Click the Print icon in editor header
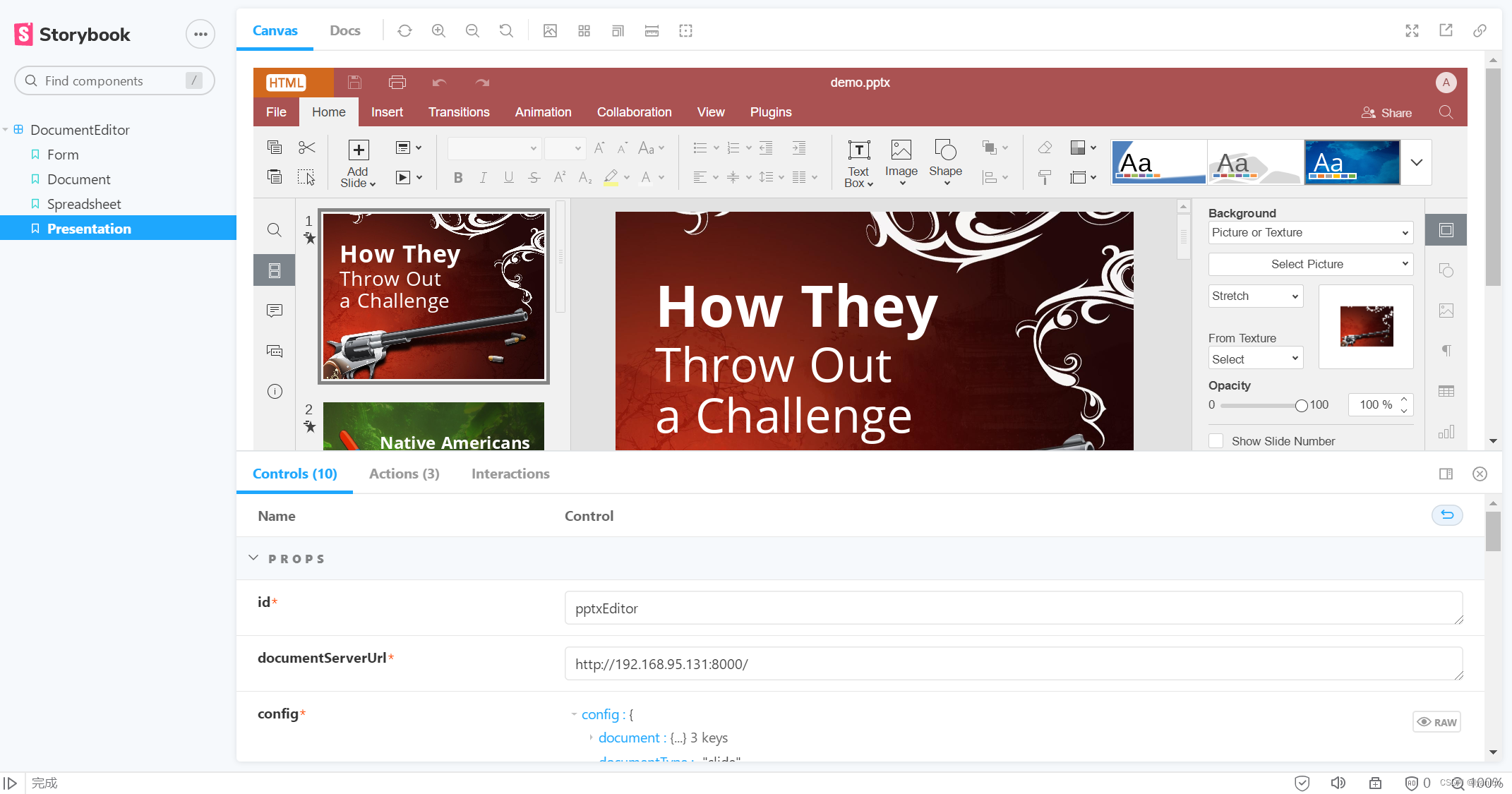 pyautogui.click(x=397, y=83)
